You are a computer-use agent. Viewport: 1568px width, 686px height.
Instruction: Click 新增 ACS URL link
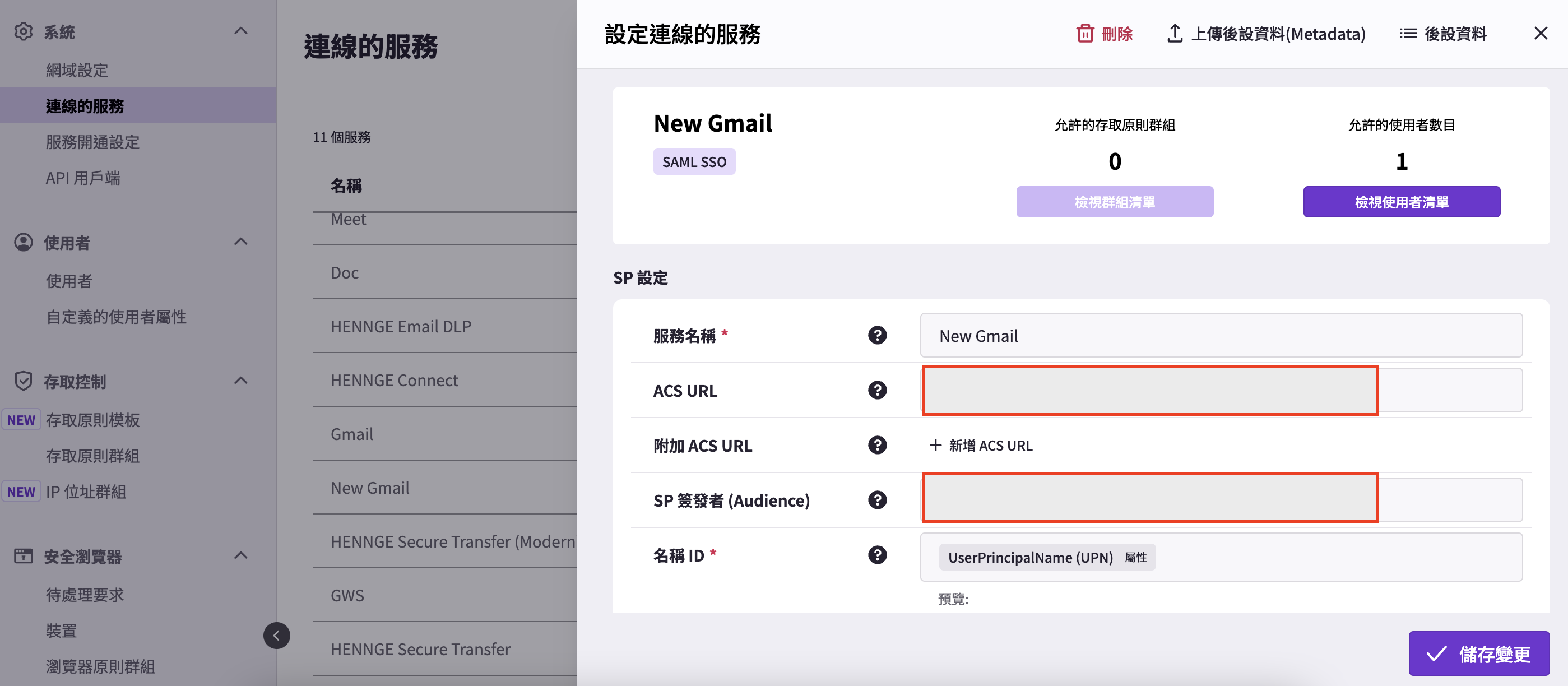981,445
